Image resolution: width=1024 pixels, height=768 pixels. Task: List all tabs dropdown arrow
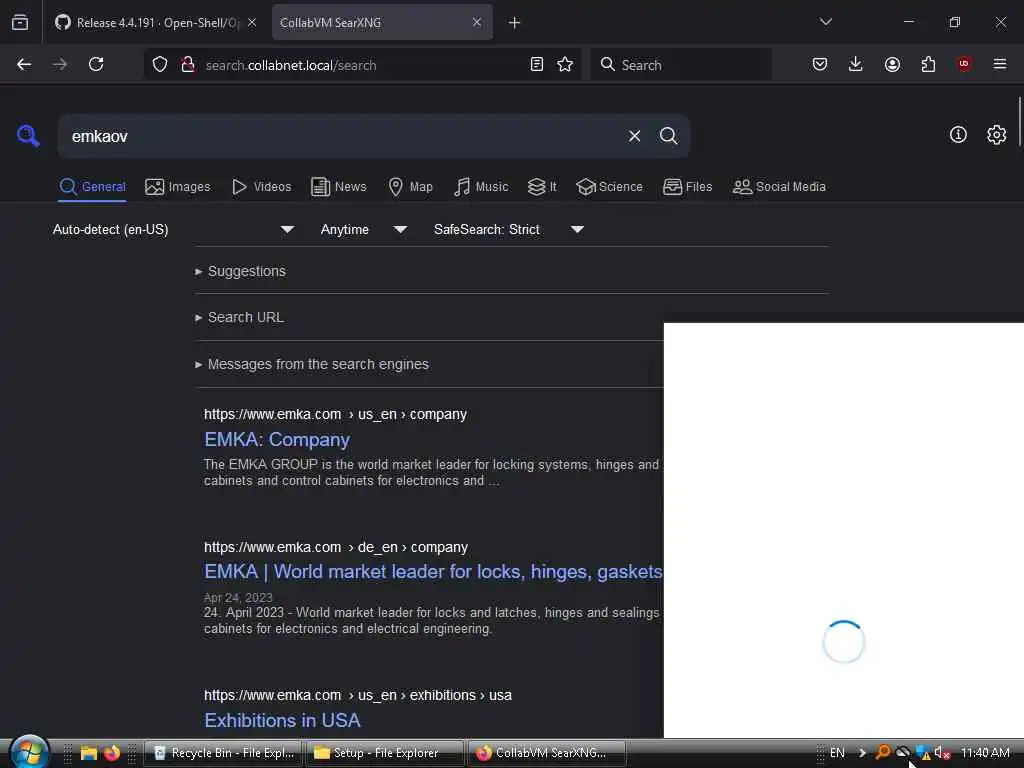(825, 22)
